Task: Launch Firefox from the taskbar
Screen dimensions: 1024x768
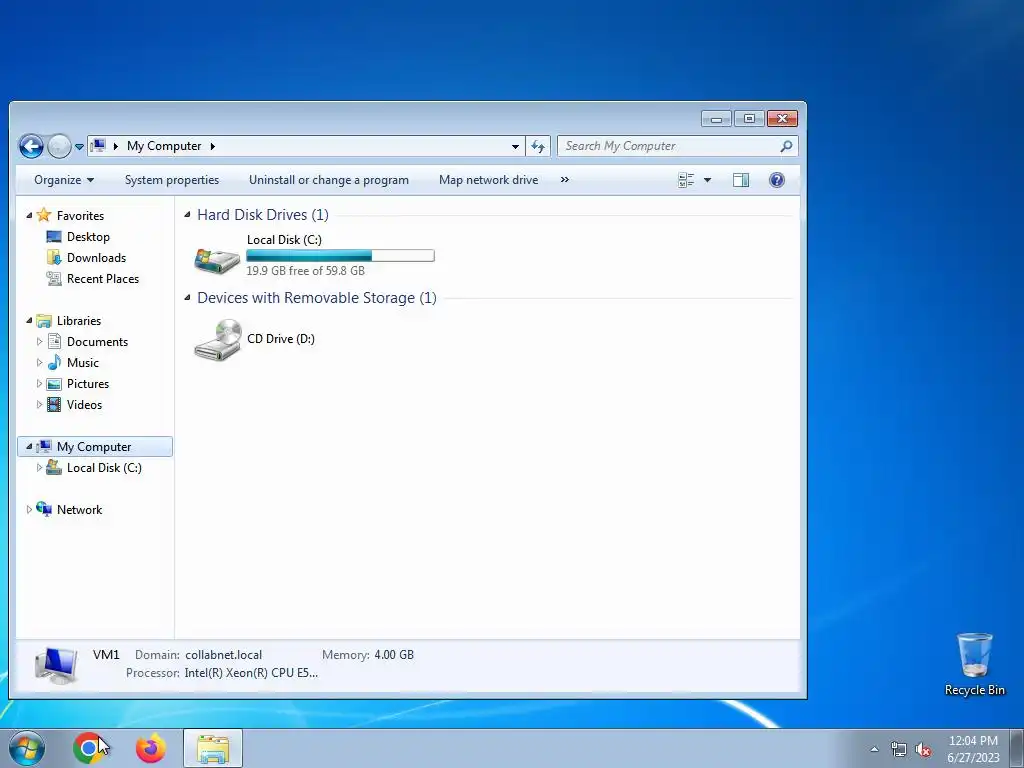Action: point(150,748)
